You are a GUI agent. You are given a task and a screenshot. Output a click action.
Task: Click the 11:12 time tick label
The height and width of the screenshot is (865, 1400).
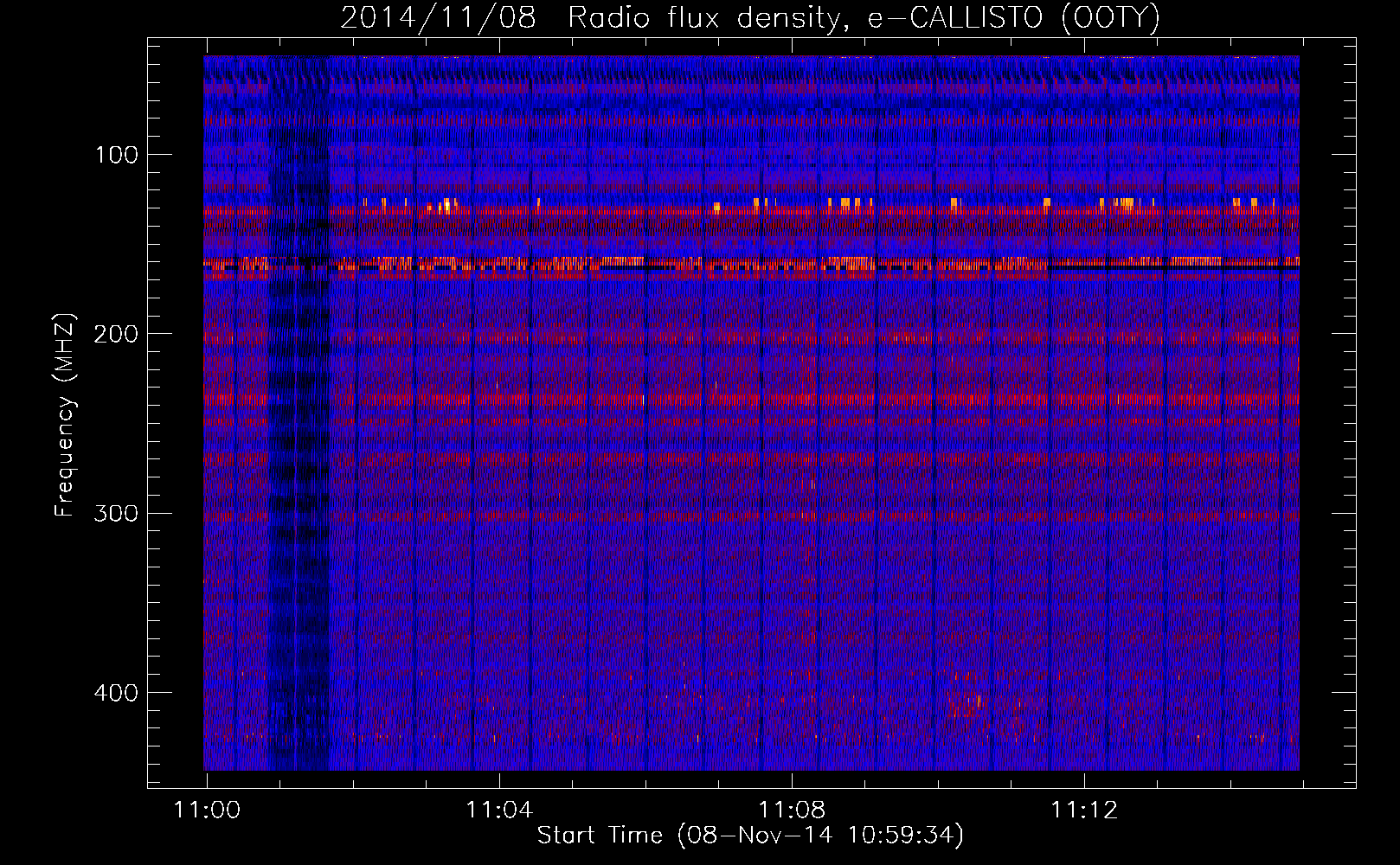click(1084, 811)
